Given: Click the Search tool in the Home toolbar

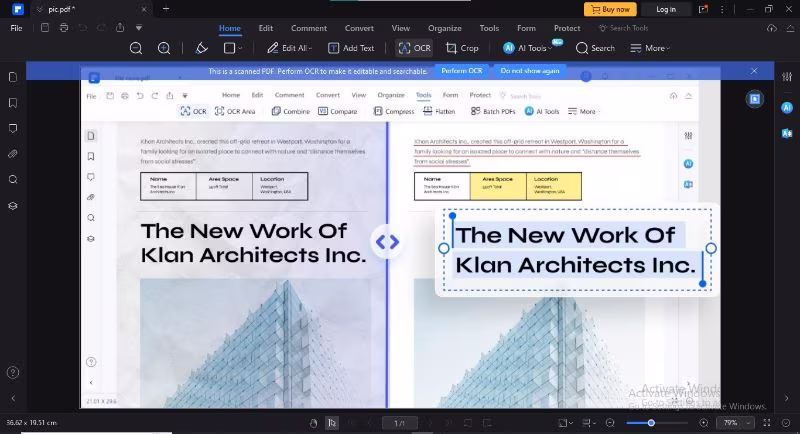Looking at the screenshot, I should point(595,48).
